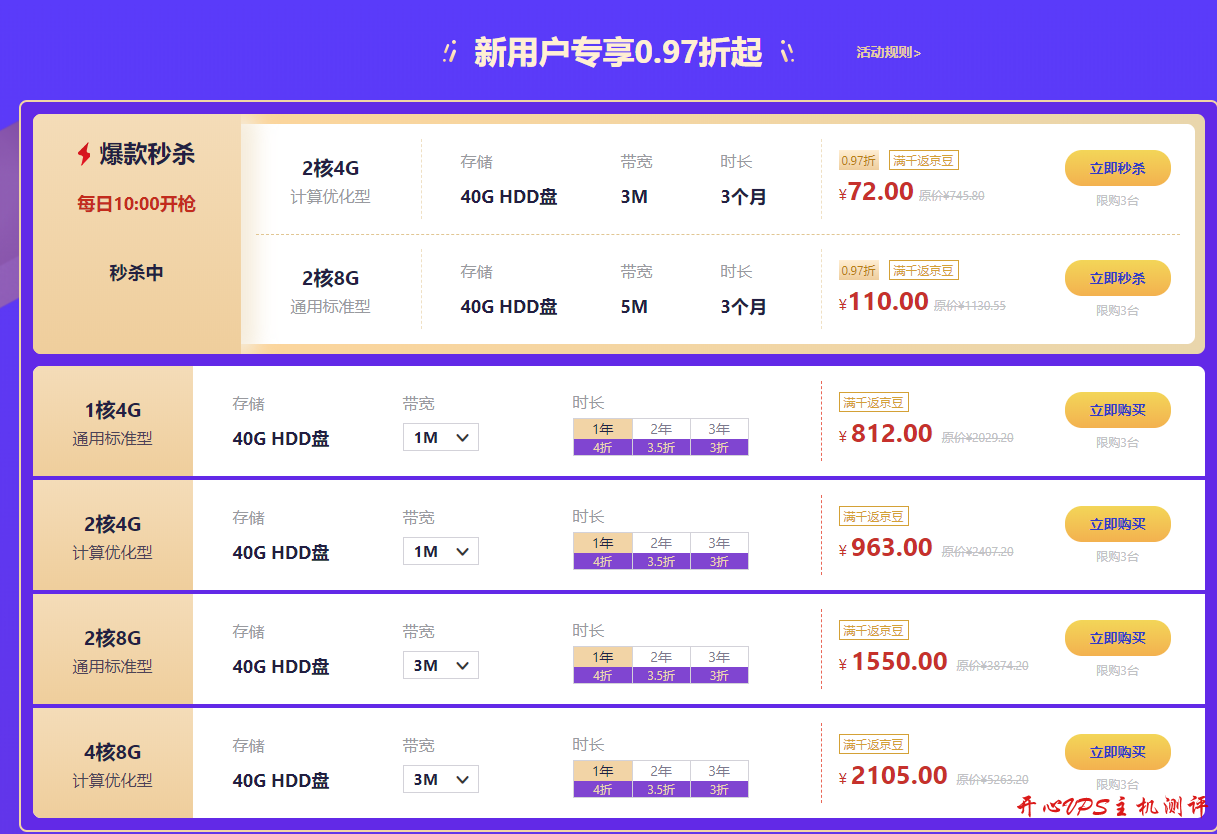Click the 0.97折 badge on 72.00 offer
Viewport: 1217px width, 834px height.
[x=858, y=161]
